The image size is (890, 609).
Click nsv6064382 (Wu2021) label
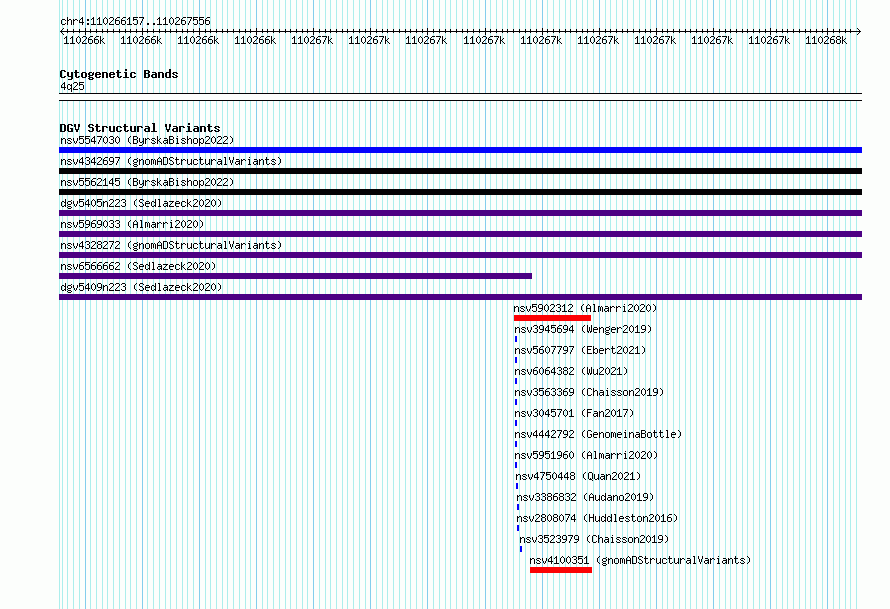click(x=571, y=371)
